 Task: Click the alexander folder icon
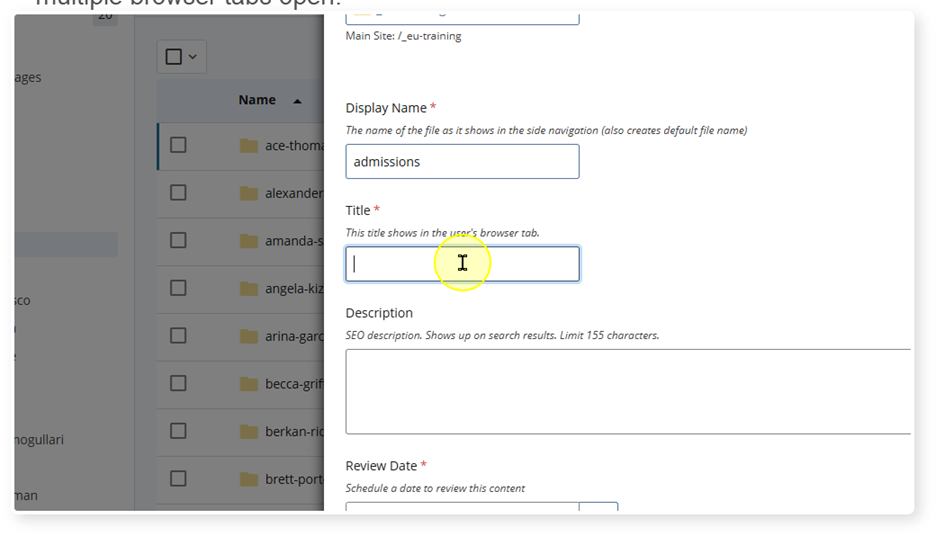point(249,193)
